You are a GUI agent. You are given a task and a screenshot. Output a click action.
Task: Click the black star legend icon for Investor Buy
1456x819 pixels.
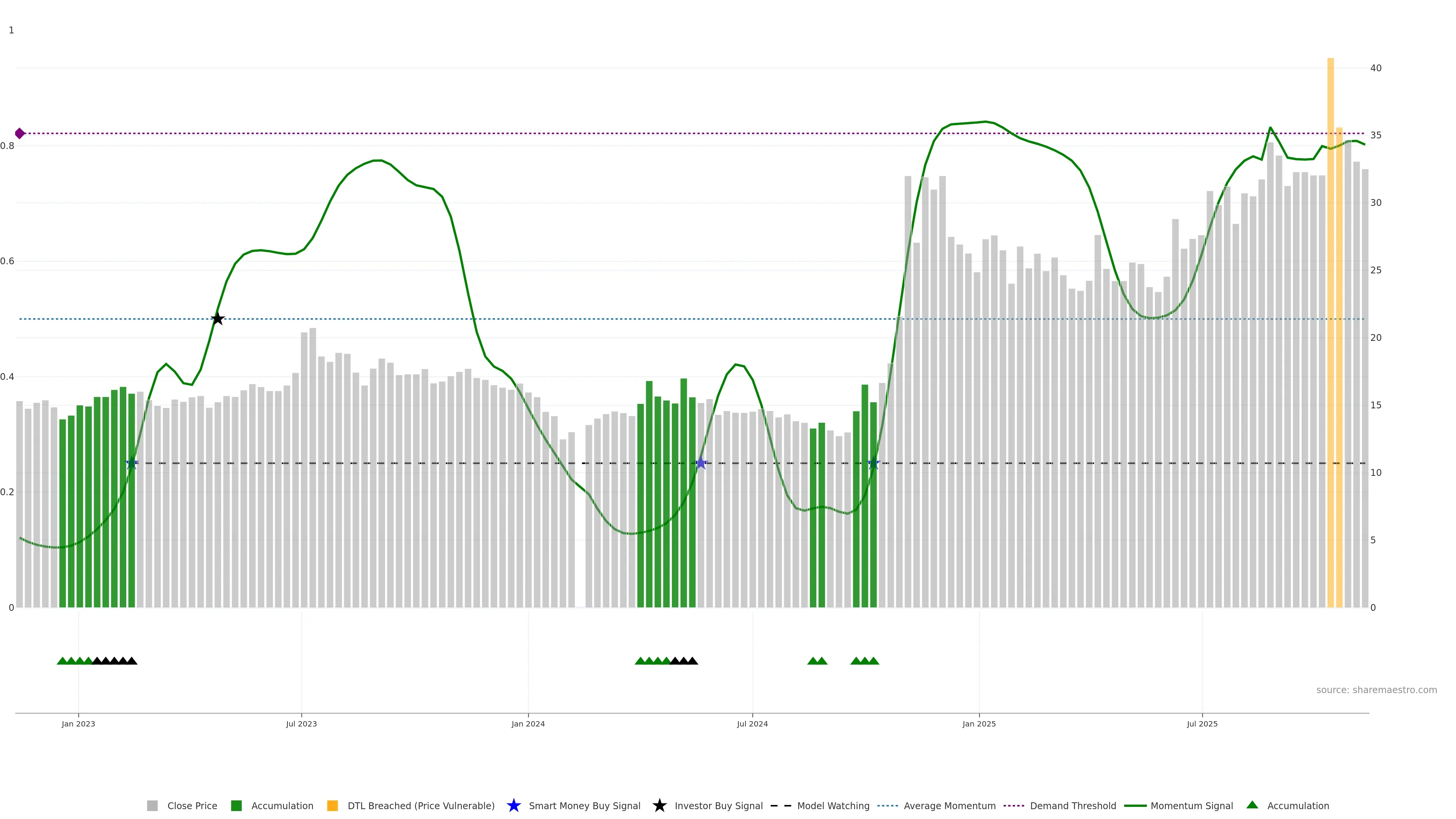pos(659,805)
